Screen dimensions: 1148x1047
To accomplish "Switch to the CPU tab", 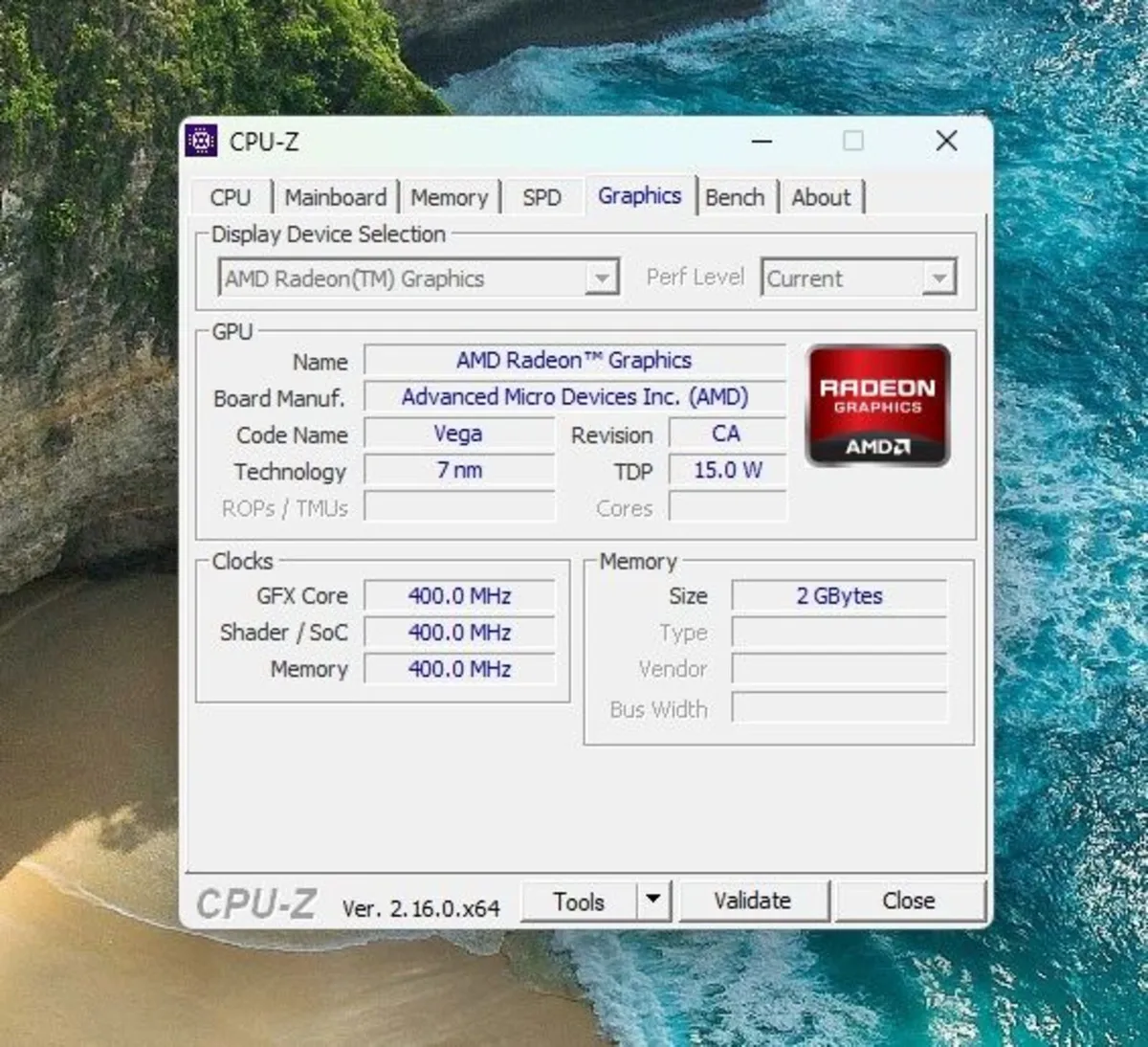I will click(231, 197).
